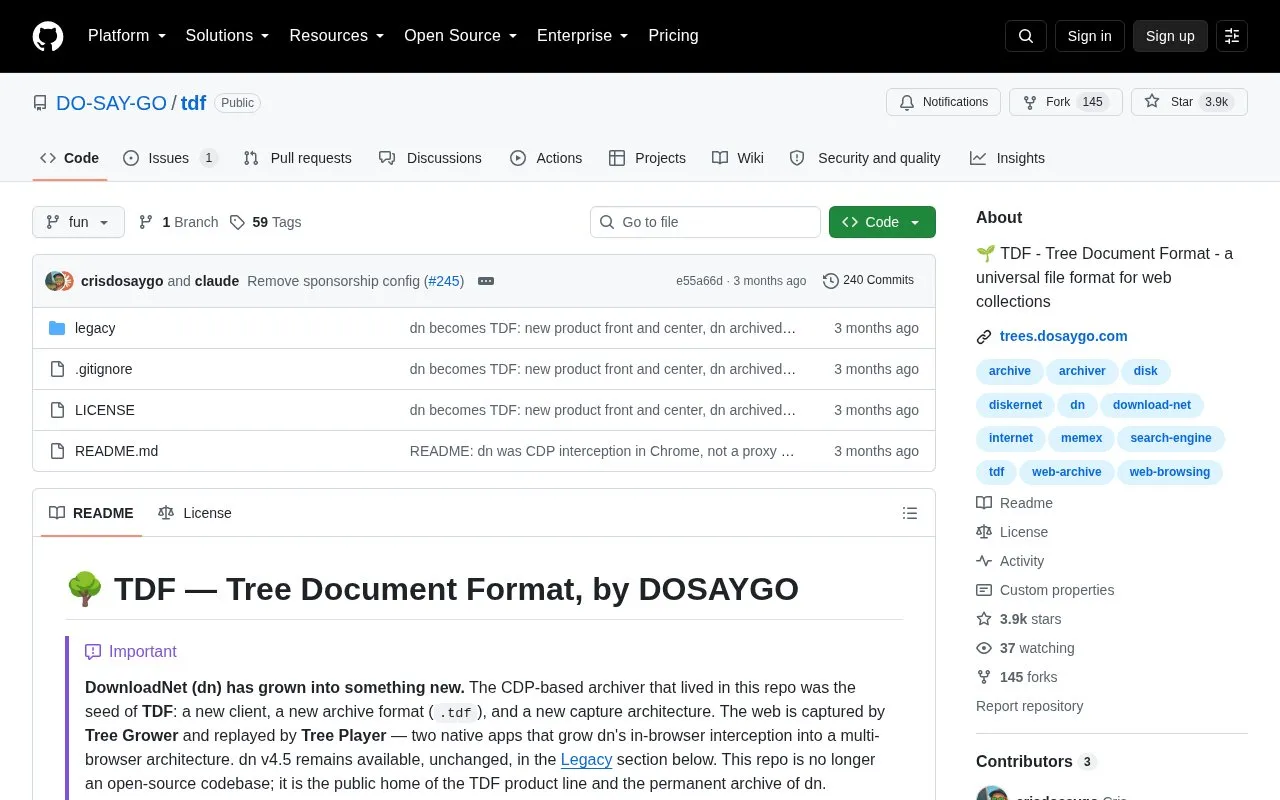Viewport: 1280px width, 800px height.
Task: Open the Discussions tab
Action: pyautogui.click(x=430, y=158)
